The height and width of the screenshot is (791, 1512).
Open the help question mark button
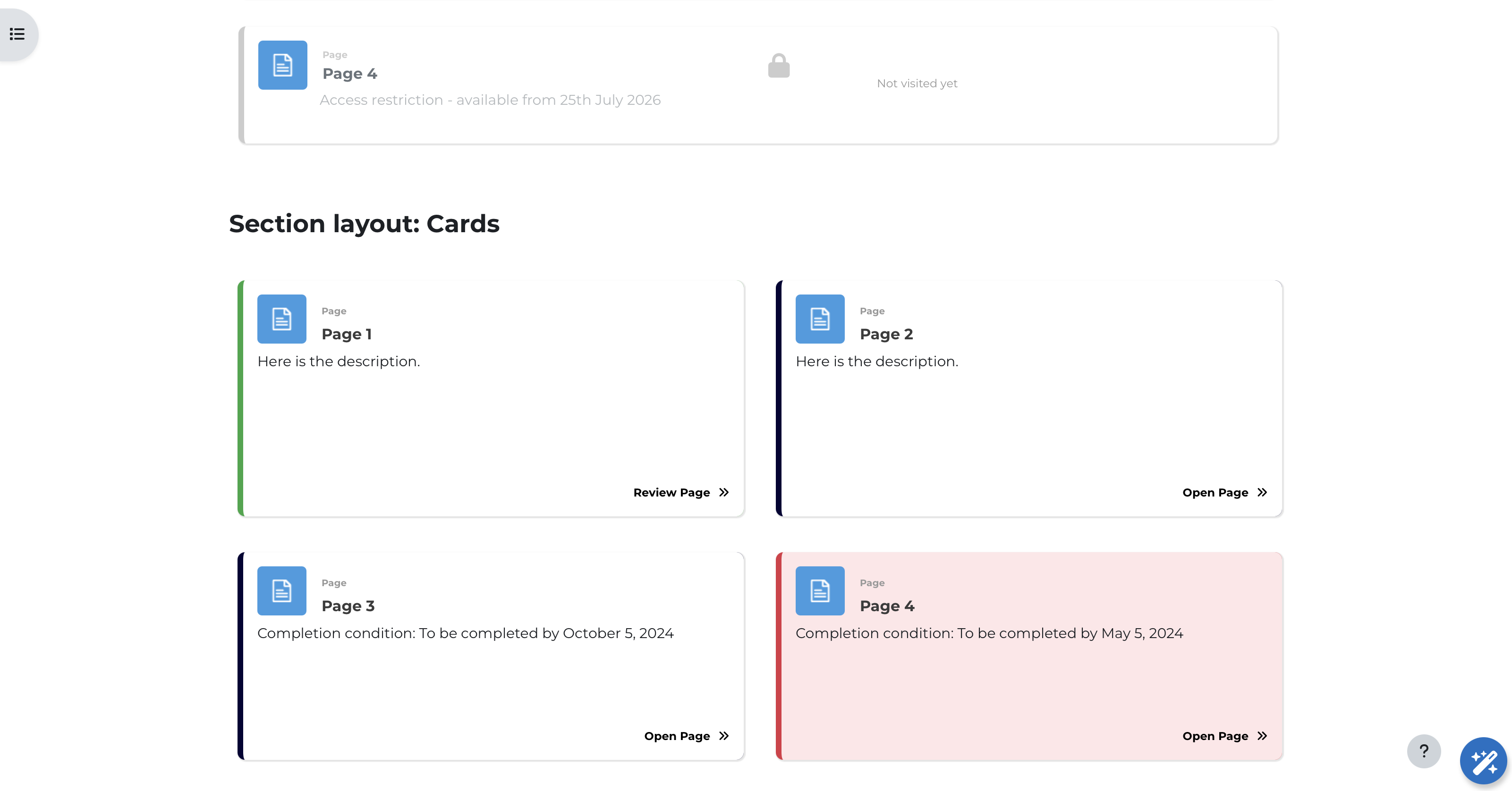point(1423,751)
